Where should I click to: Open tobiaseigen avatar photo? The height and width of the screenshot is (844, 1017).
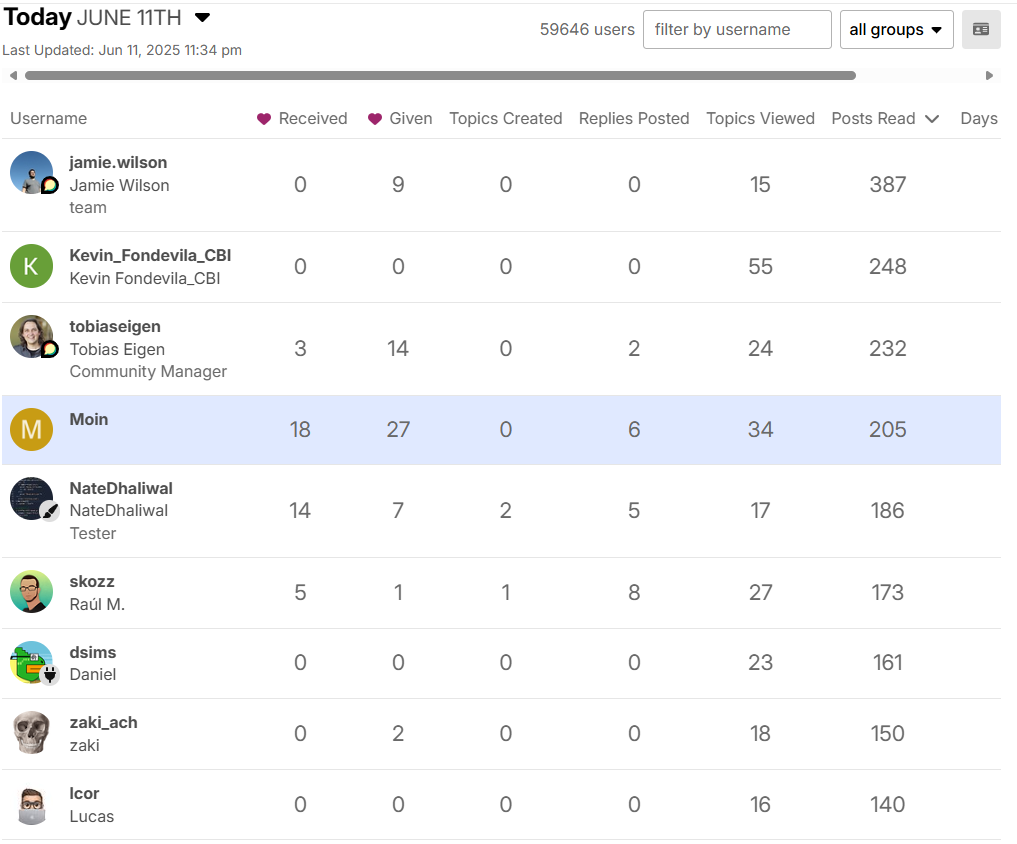pyautogui.click(x=31, y=337)
